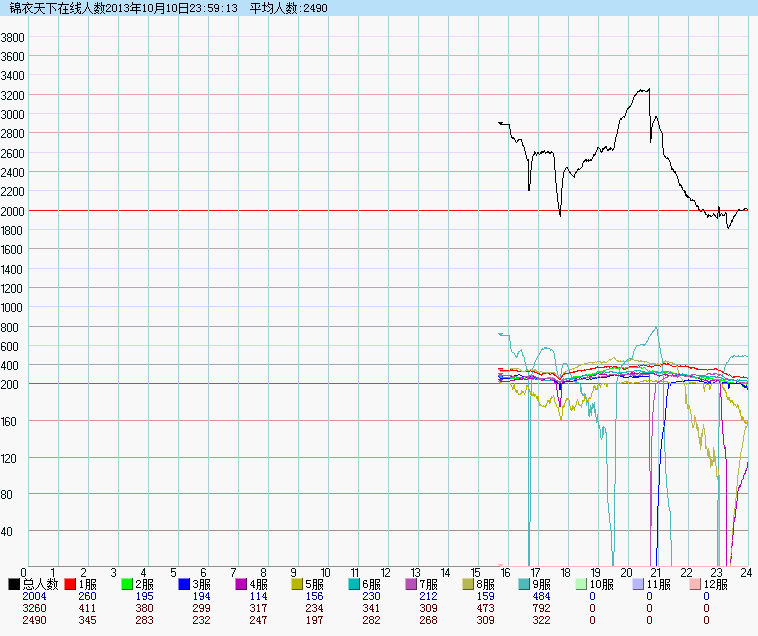Image resolution: width=758 pixels, height=636 pixels.
Task: Click the 8服 legend label
Action: [x=488, y=584]
